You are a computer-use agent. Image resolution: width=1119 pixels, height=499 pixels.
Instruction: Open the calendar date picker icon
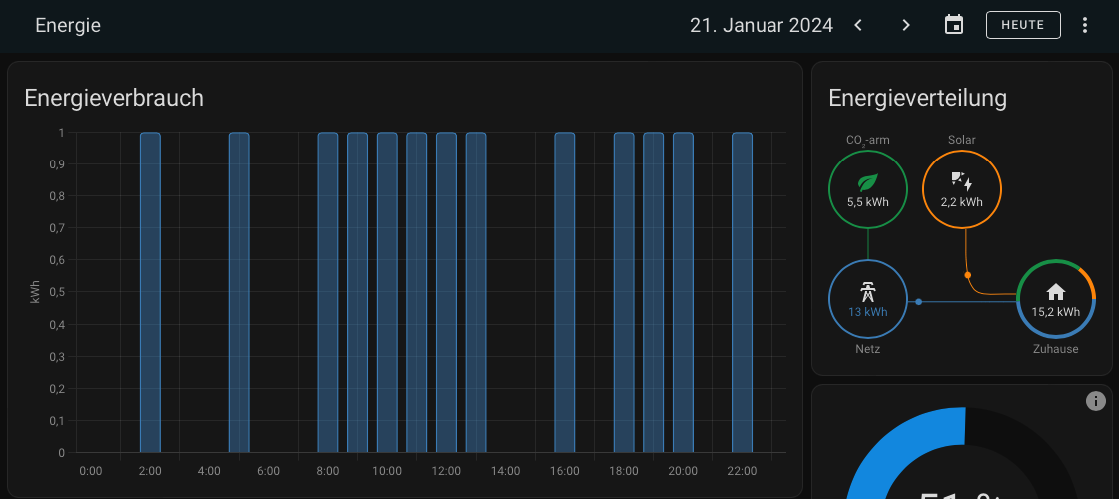pyautogui.click(x=954, y=25)
